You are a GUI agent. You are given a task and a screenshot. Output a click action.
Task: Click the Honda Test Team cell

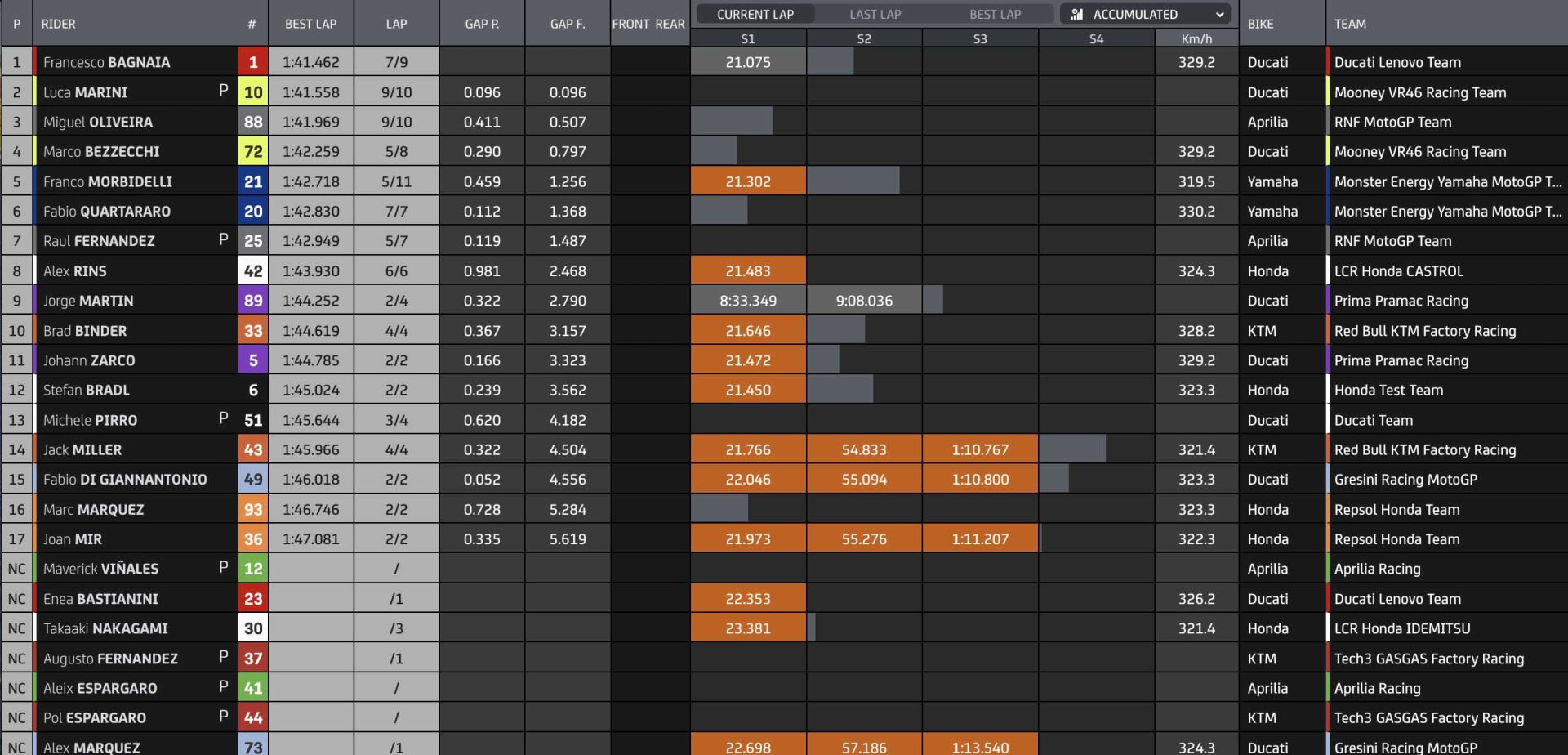click(x=1388, y=390)
